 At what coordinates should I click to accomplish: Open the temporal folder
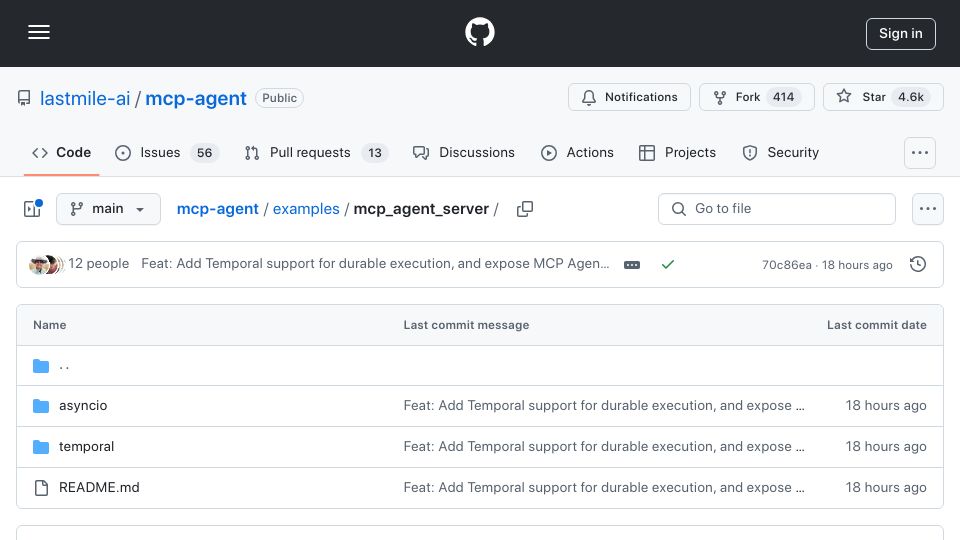86,447
